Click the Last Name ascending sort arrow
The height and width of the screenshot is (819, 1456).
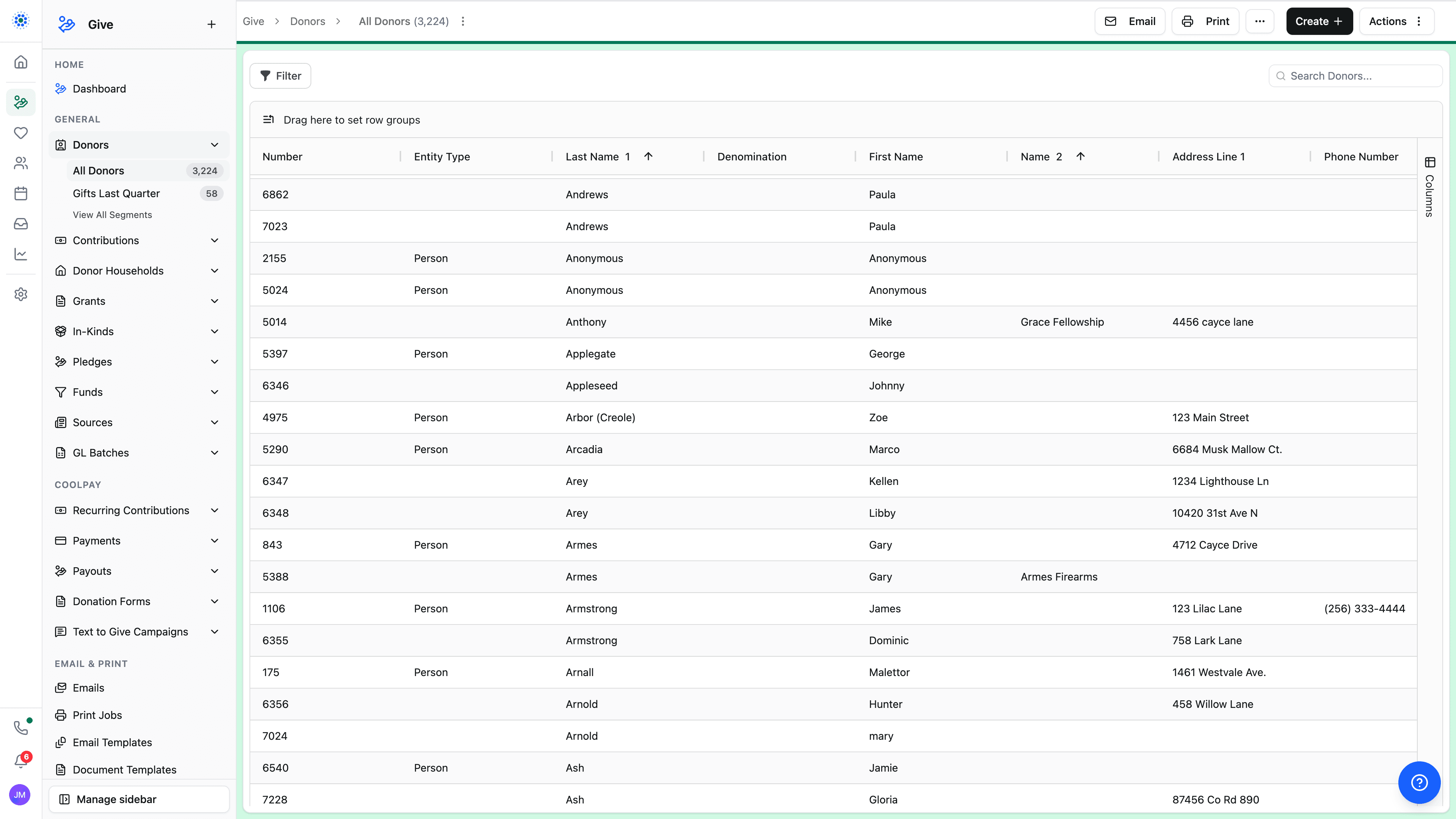click(x=648, y=157)
